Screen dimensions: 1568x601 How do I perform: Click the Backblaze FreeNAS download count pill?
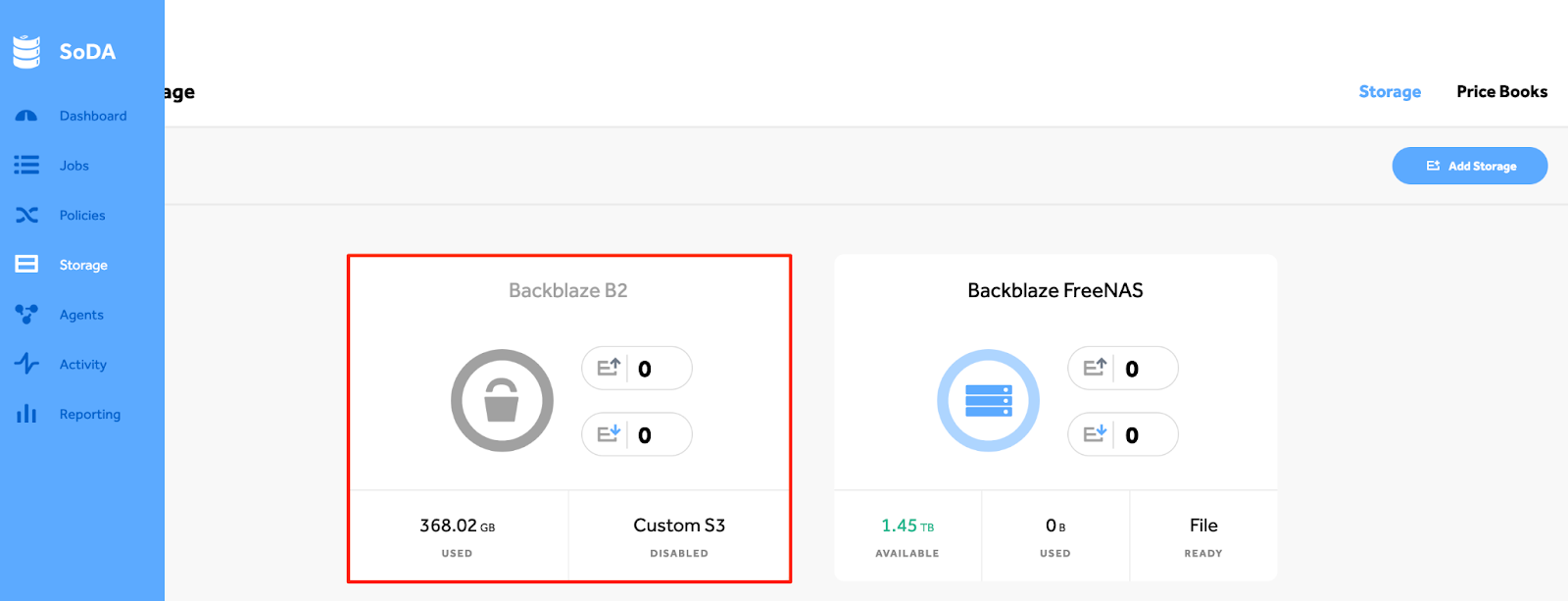1123,434
